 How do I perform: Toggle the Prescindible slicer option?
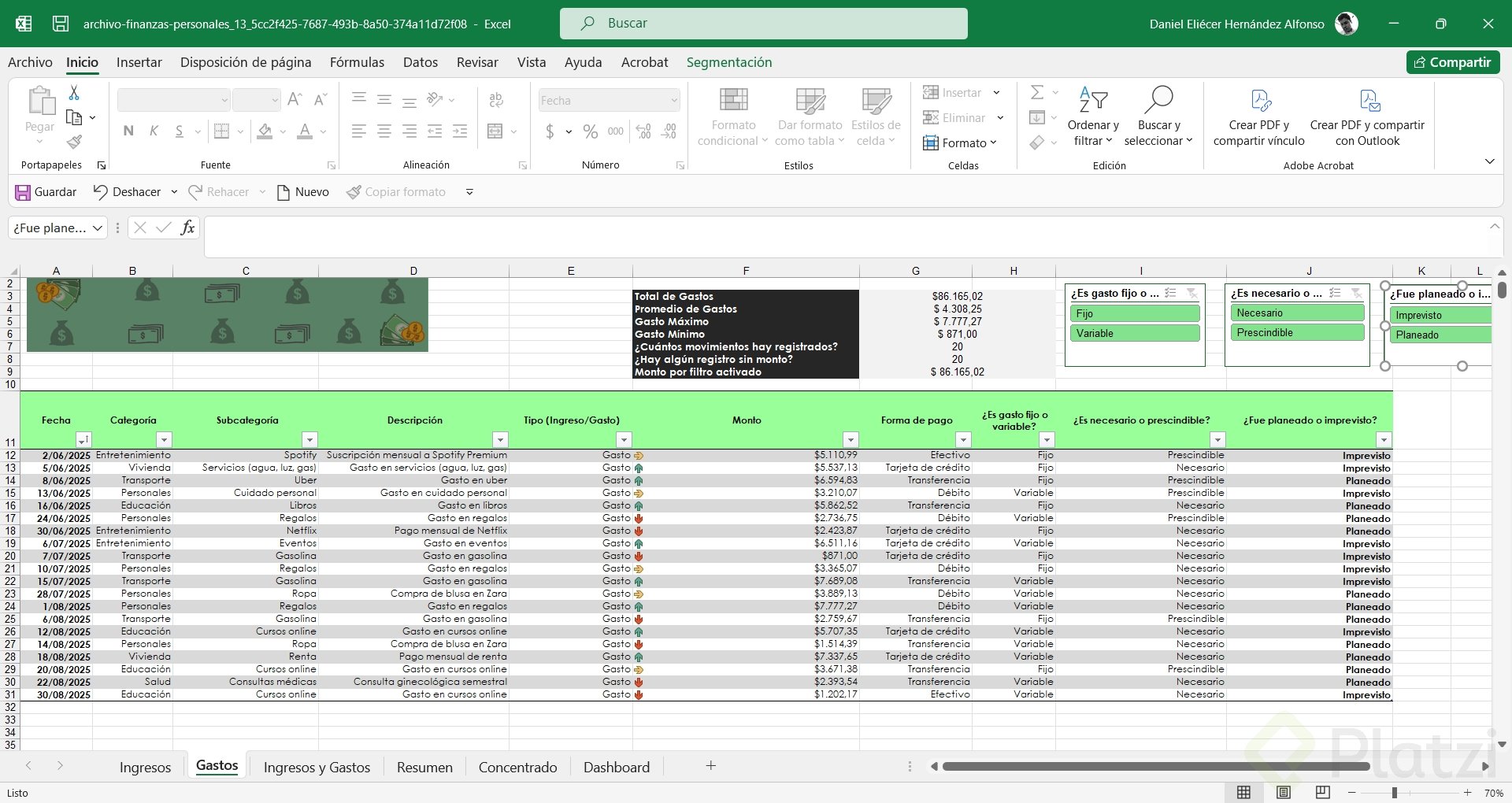tap(1296, 333)
